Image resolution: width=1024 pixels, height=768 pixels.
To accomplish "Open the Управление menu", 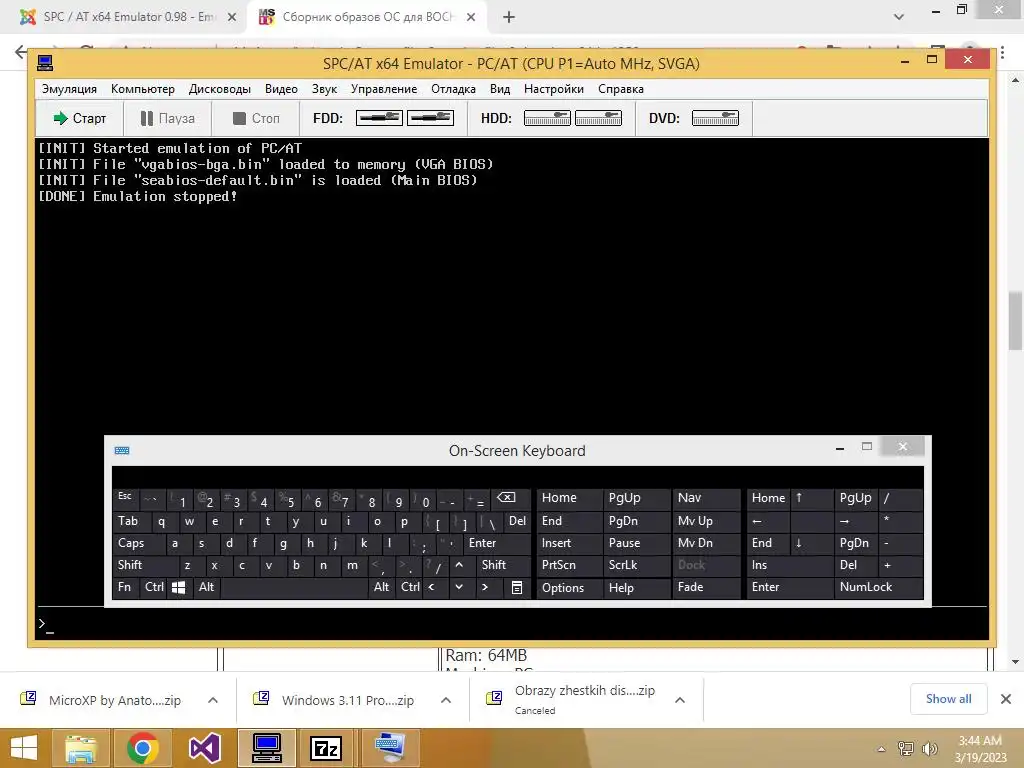I will [383, 89].
